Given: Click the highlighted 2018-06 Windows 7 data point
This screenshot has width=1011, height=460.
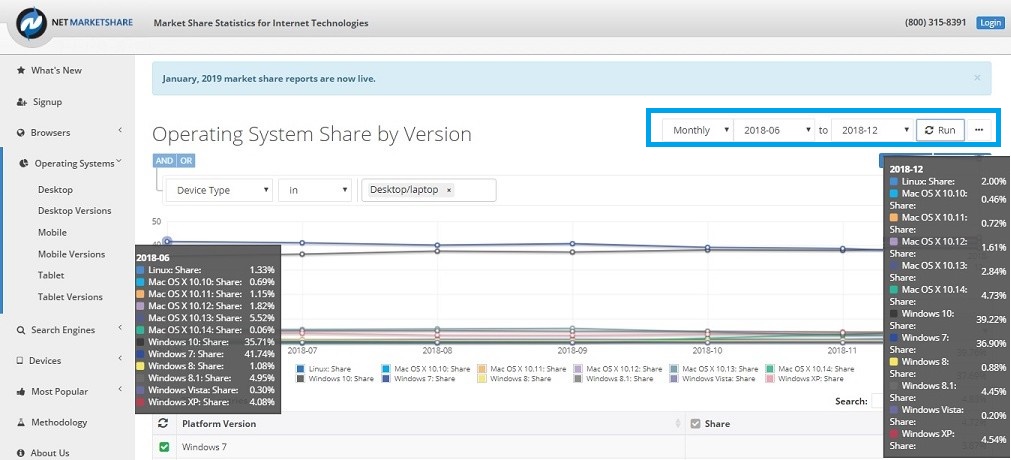Looking at the screenshot, I should (168, 241).
